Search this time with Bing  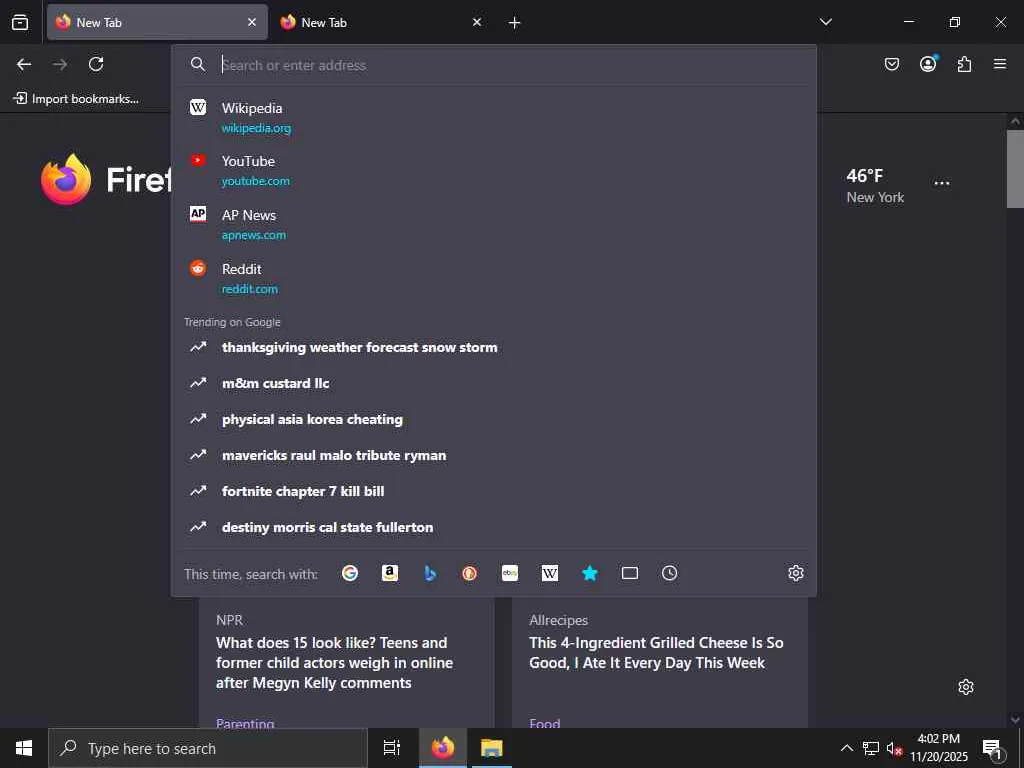(430, 573)
